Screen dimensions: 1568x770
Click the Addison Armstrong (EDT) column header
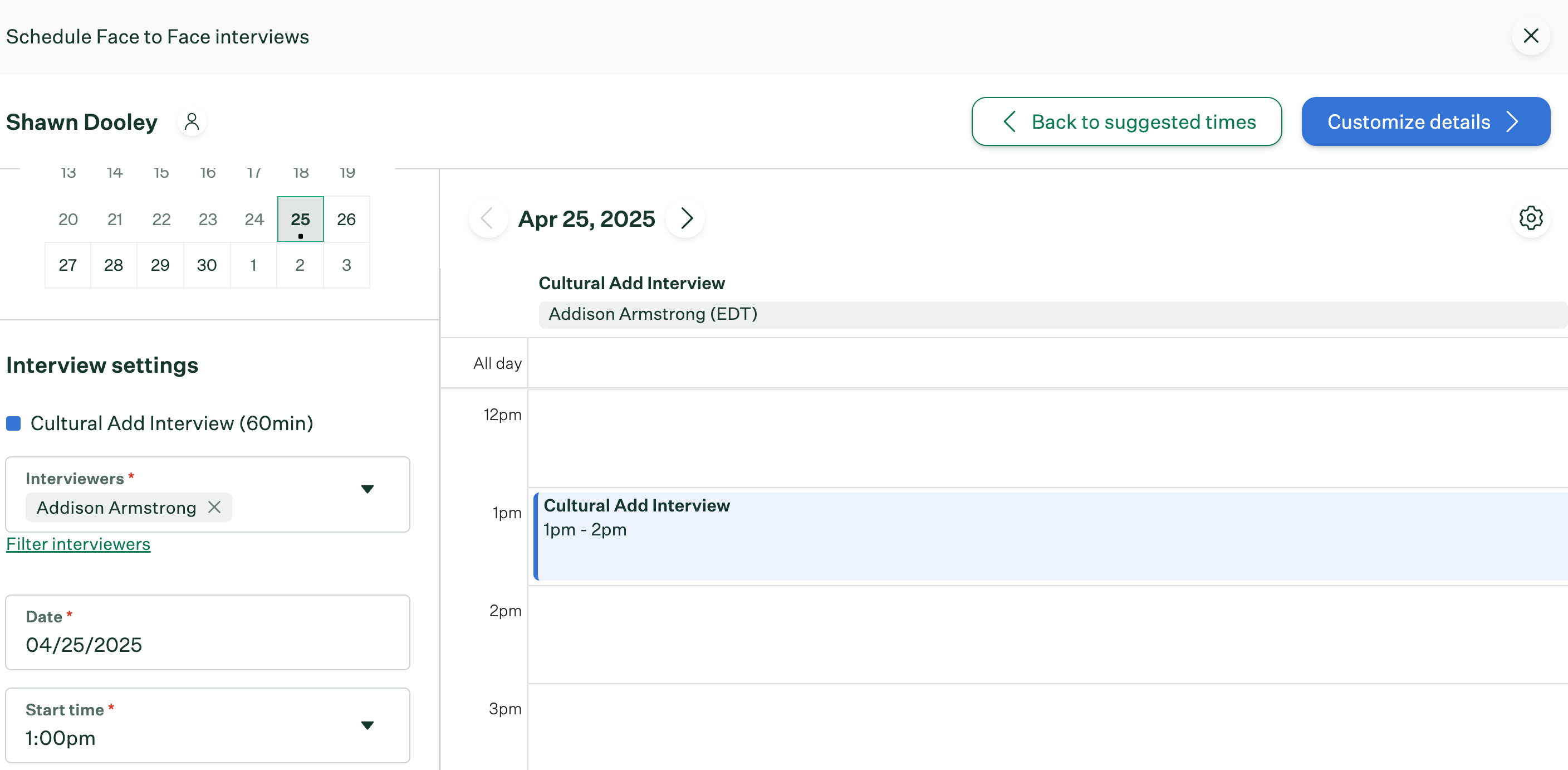[x=1053, y=314]
